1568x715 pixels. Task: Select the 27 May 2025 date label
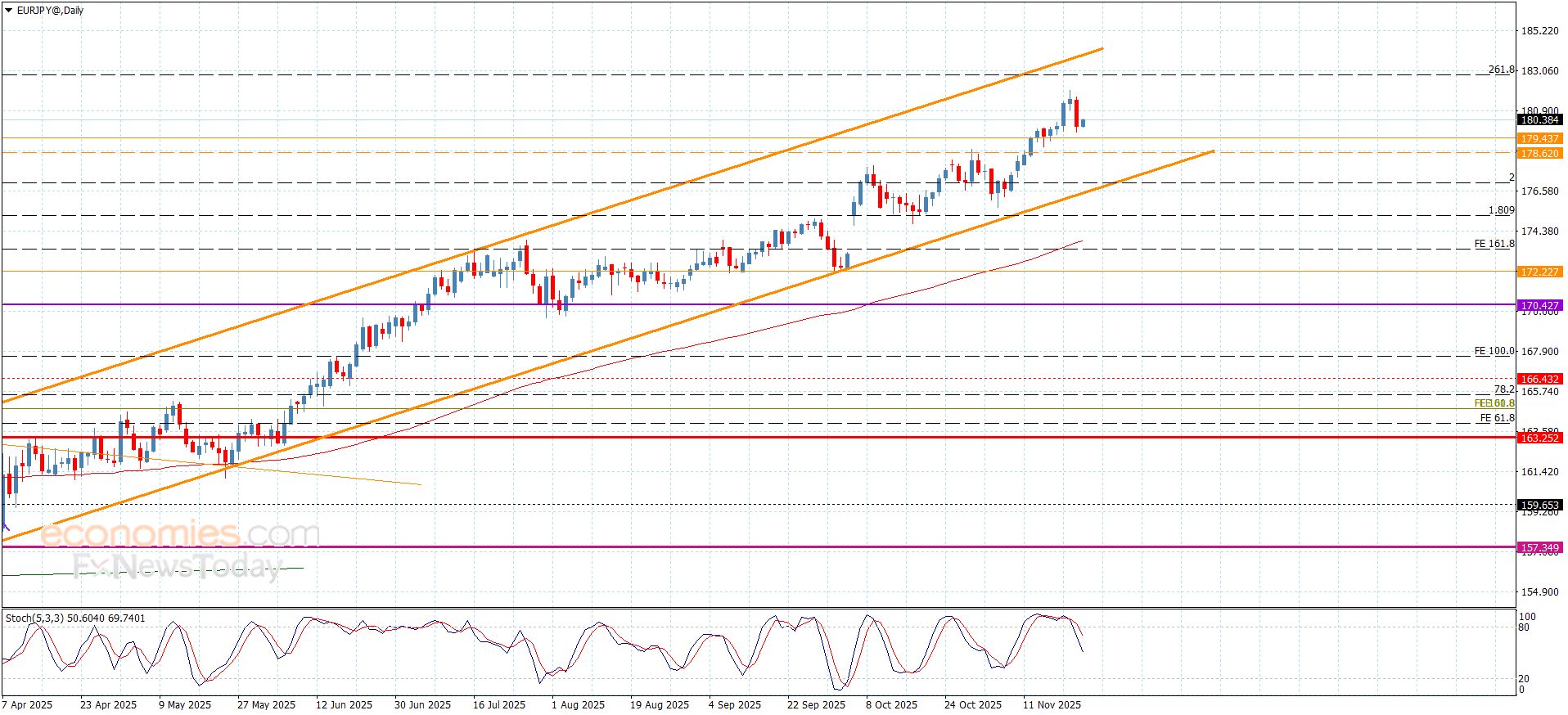(266, 705)
